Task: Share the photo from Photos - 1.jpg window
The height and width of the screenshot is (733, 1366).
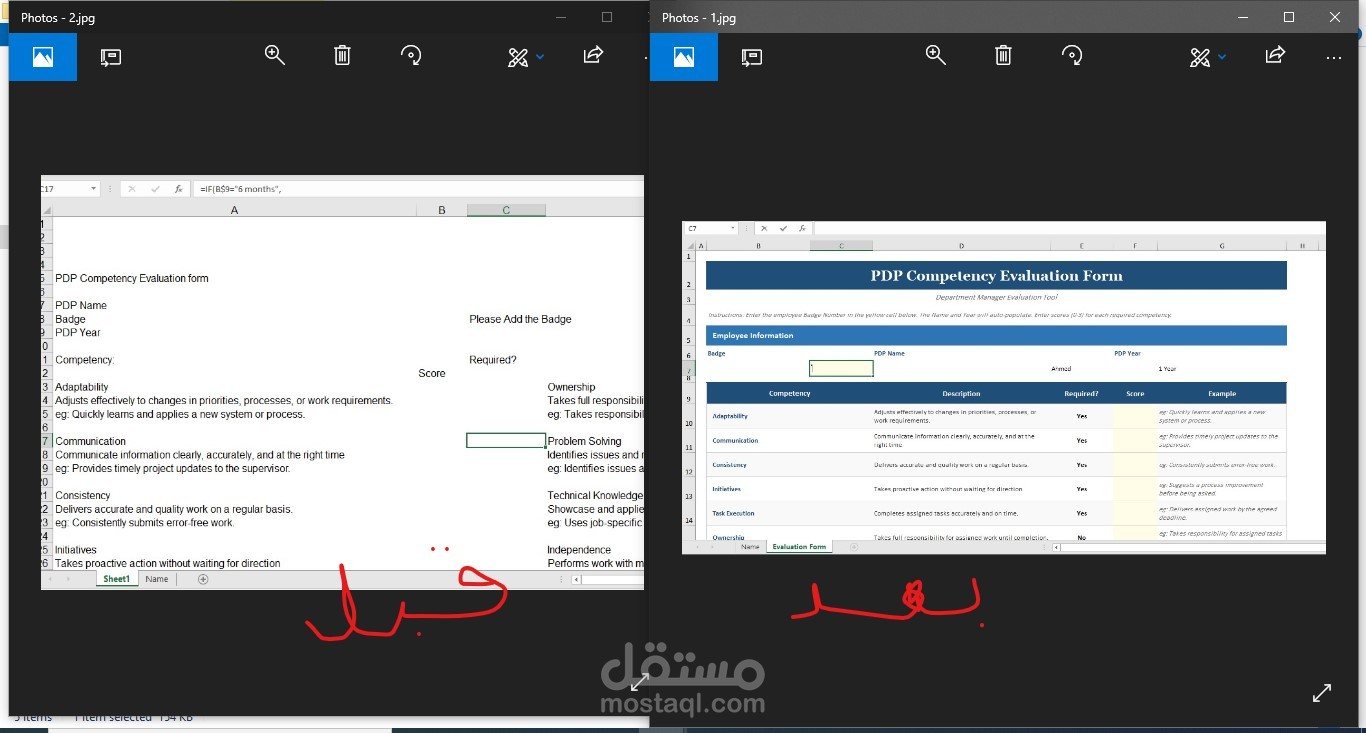Action: pos(1275,55)
